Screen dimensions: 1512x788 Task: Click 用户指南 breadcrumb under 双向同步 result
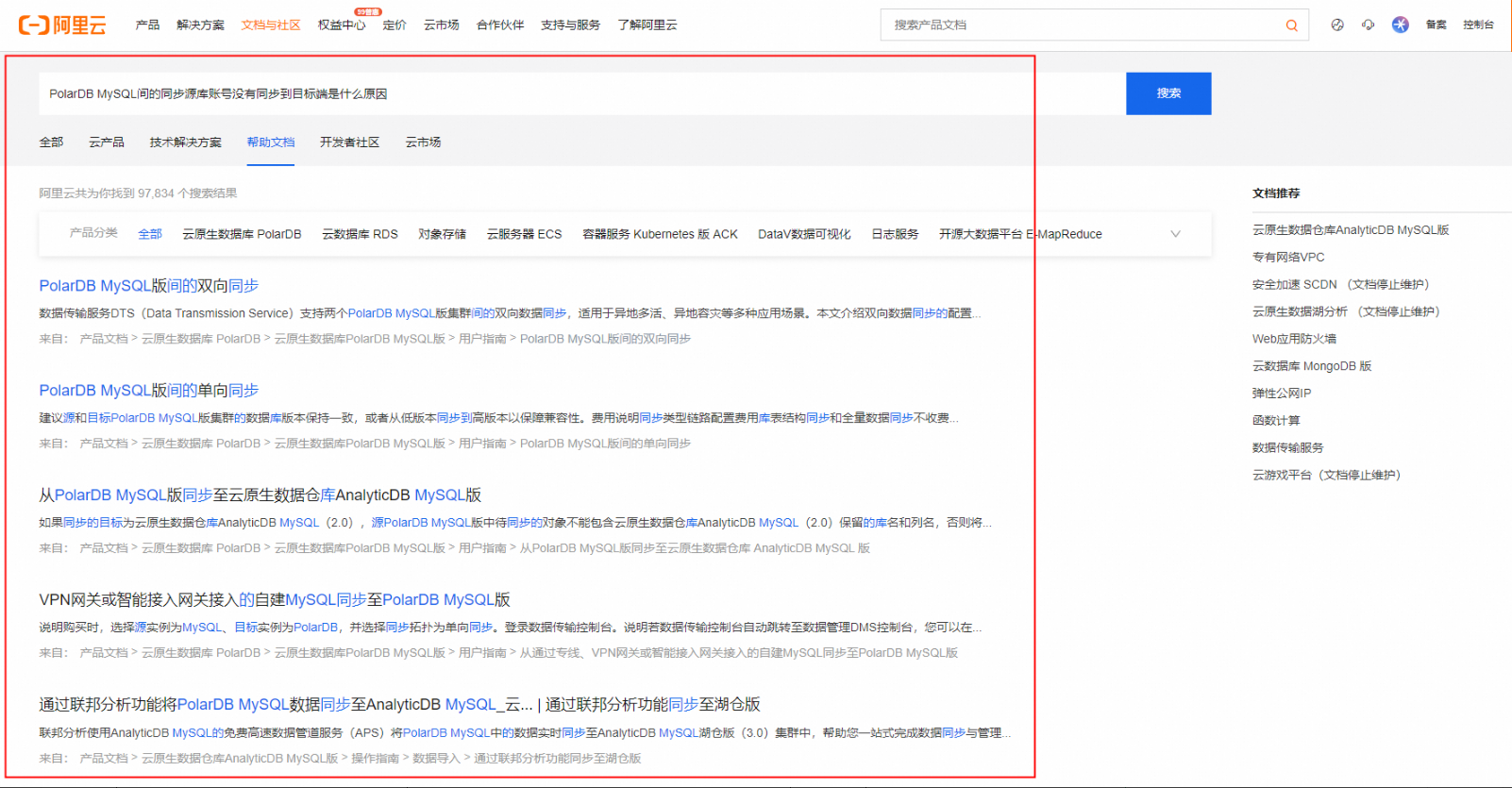tap(482, 340)
